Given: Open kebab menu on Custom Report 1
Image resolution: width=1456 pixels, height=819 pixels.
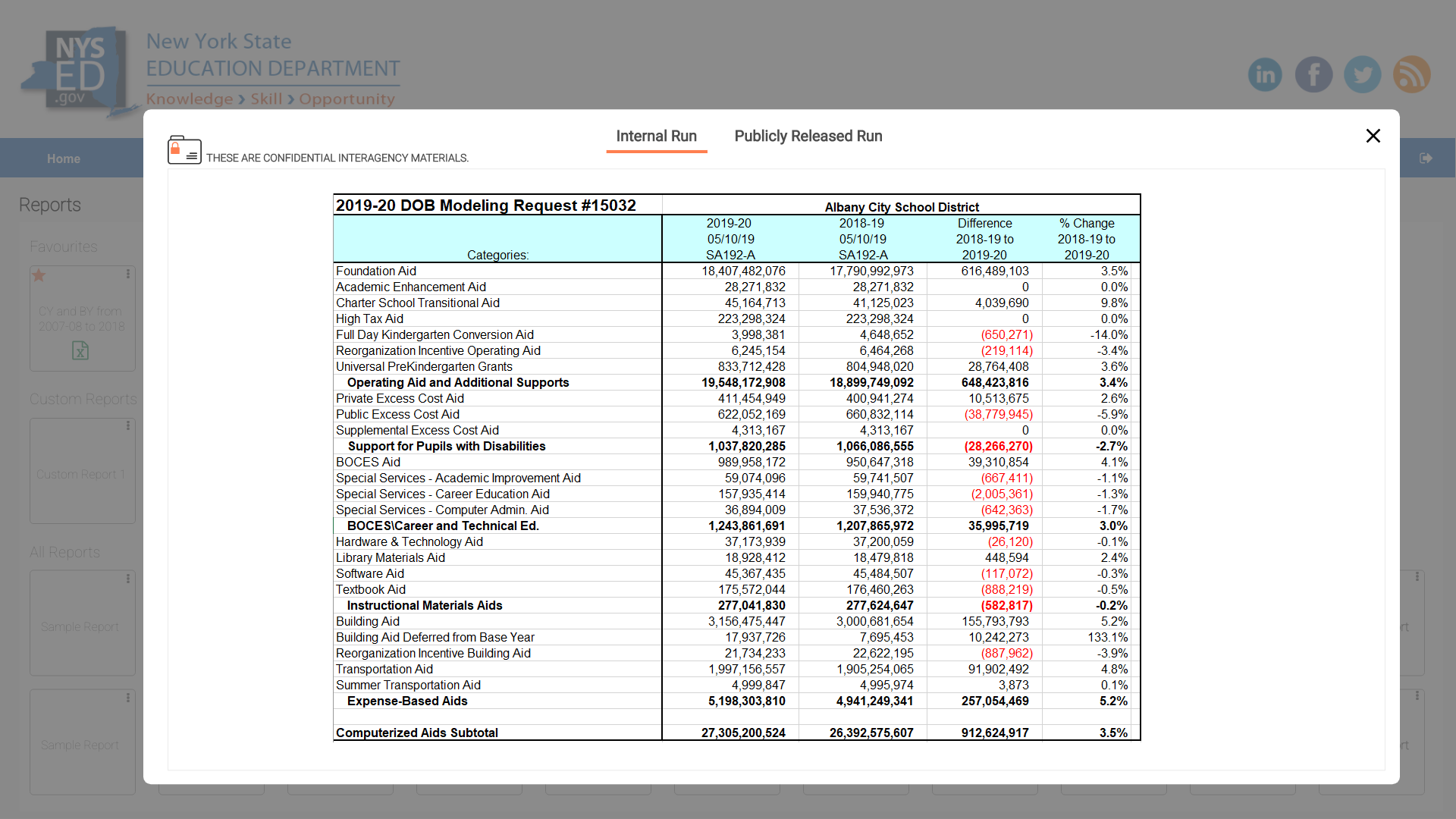Looking at the screenshot, I should tap(128, 425).
